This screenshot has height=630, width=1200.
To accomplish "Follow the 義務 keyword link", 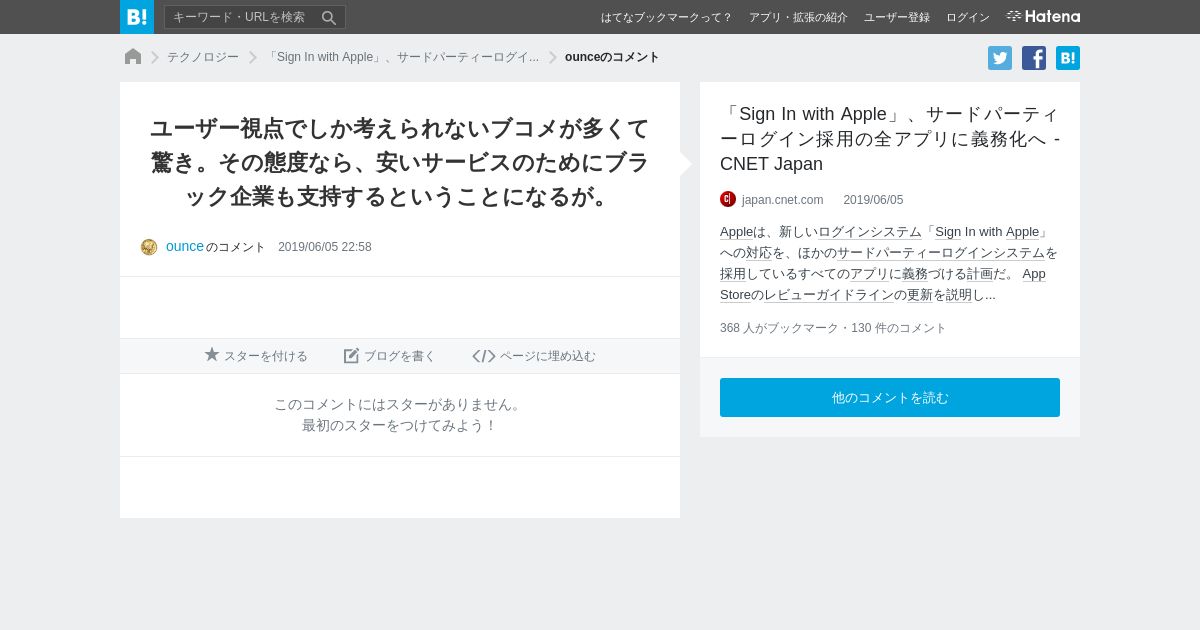I will 915,274.
